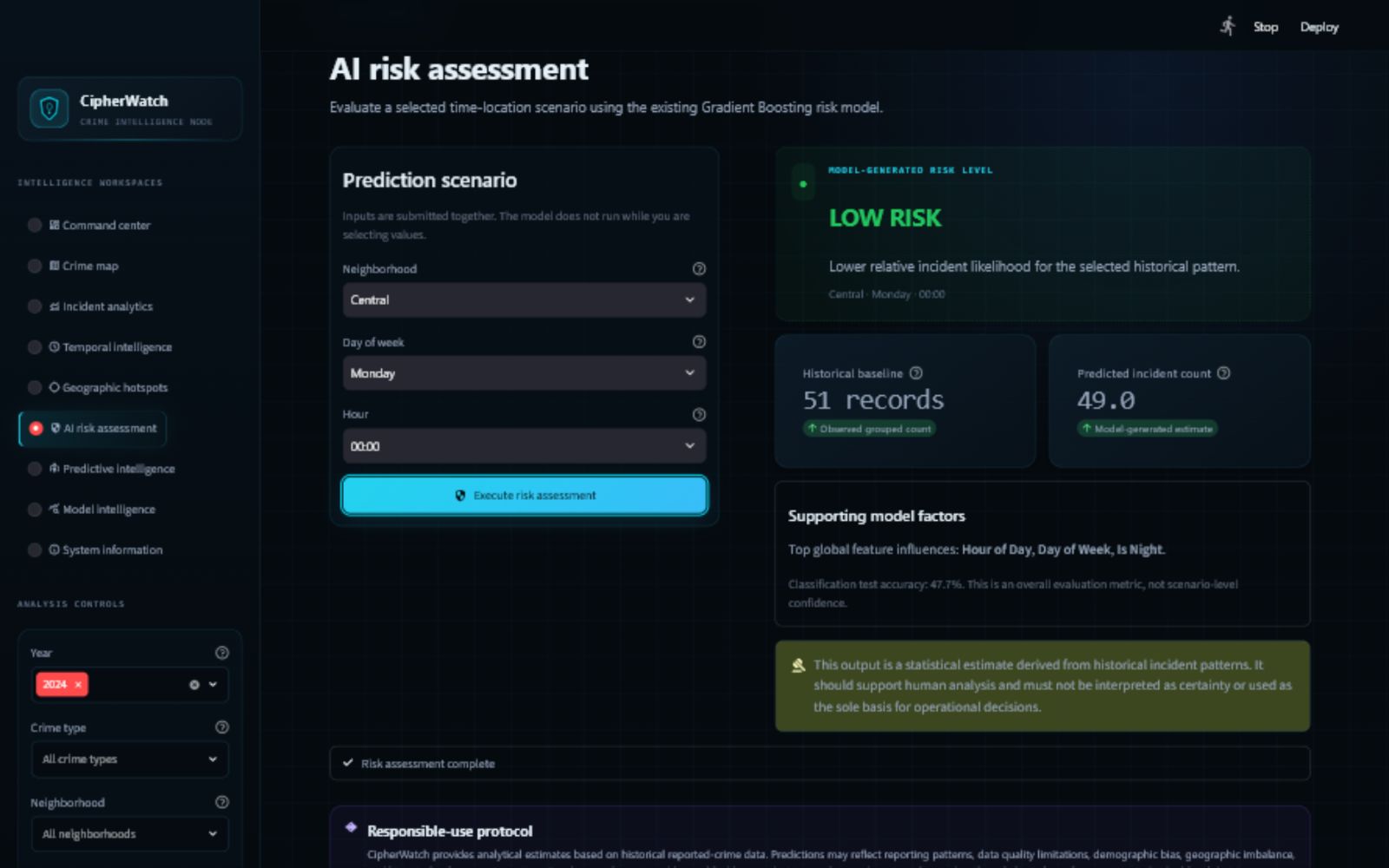1389x868 pixels.
Task: Click the Classification test accuracy note
Action: (x=1013, y=593)
